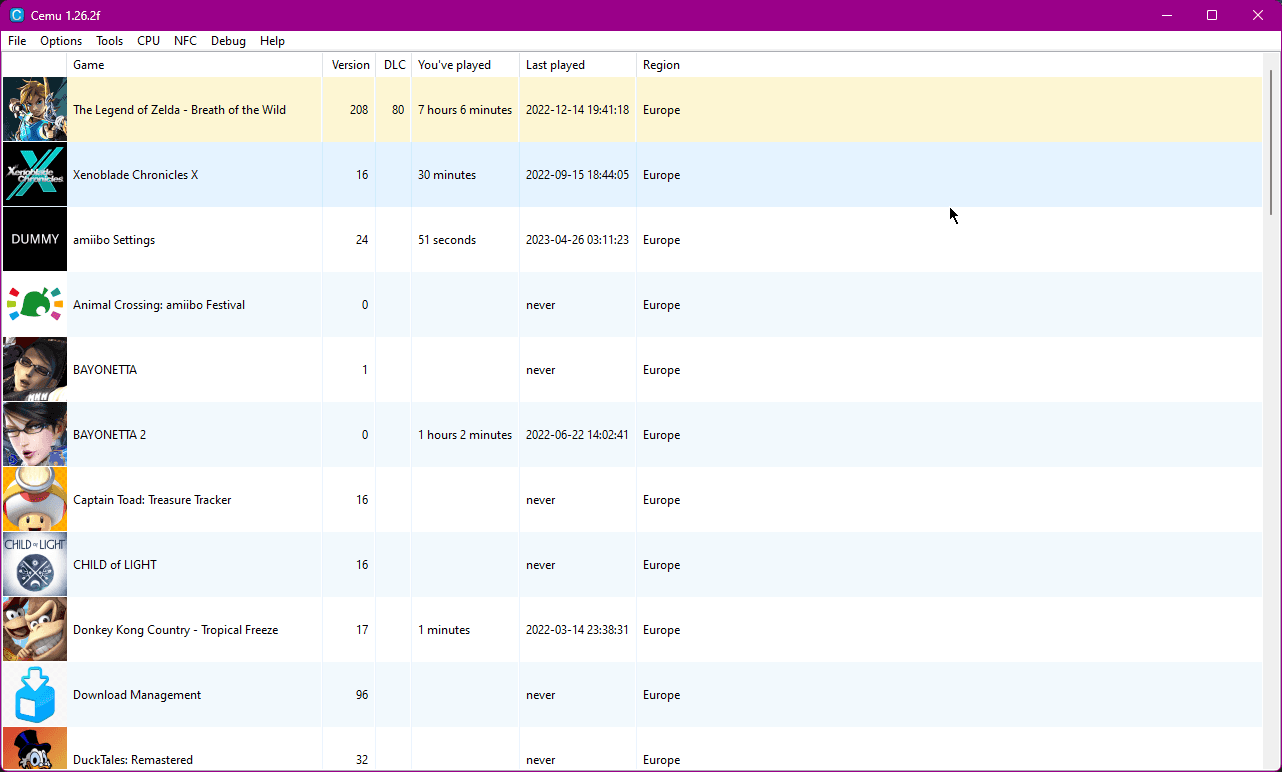Select Xenoblade Chronicles X title text
This screenshot has height=772, width=1282.
135,175
